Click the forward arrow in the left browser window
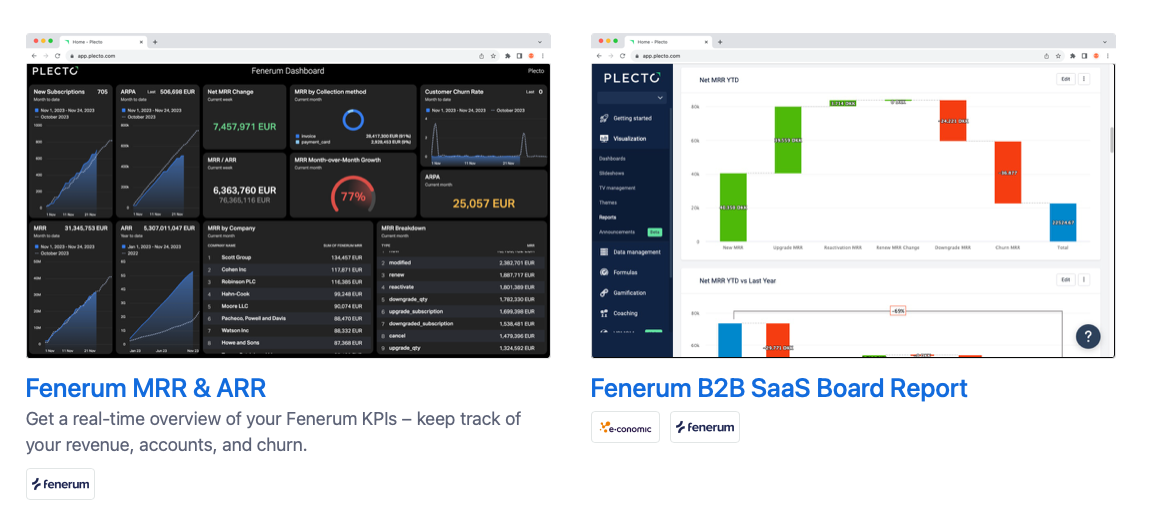 point(46,56)
